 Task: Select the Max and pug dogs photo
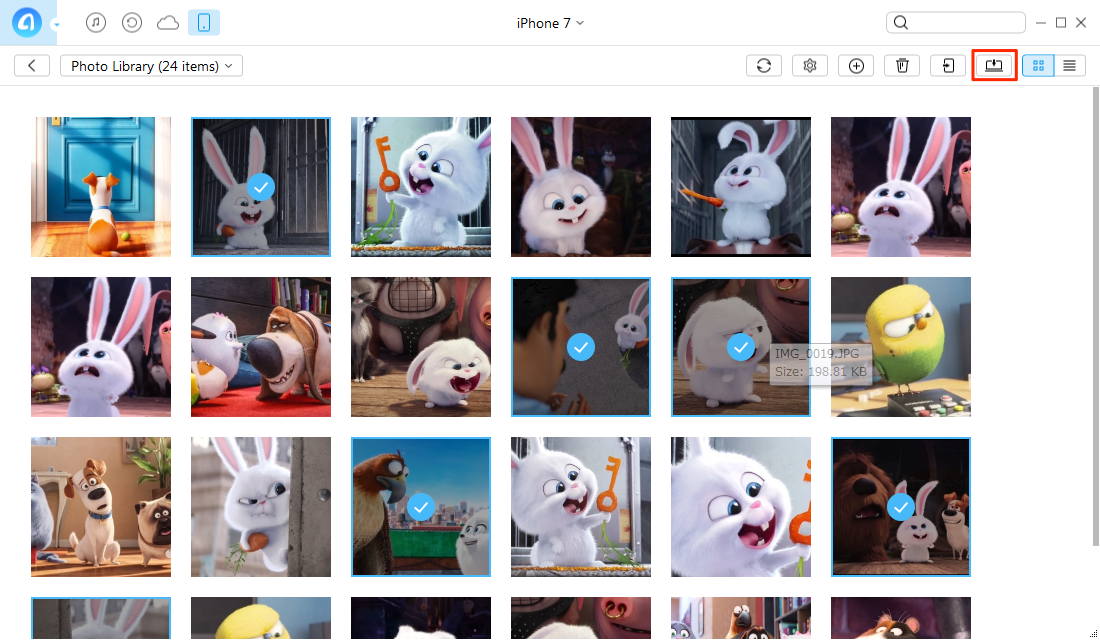tap(101, 507)
